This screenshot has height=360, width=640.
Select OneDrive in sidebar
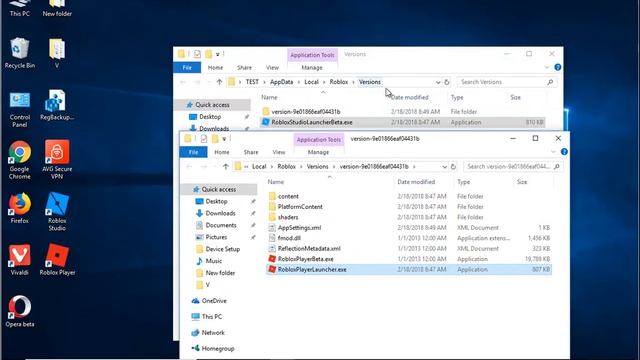click(x=214, y=301)
